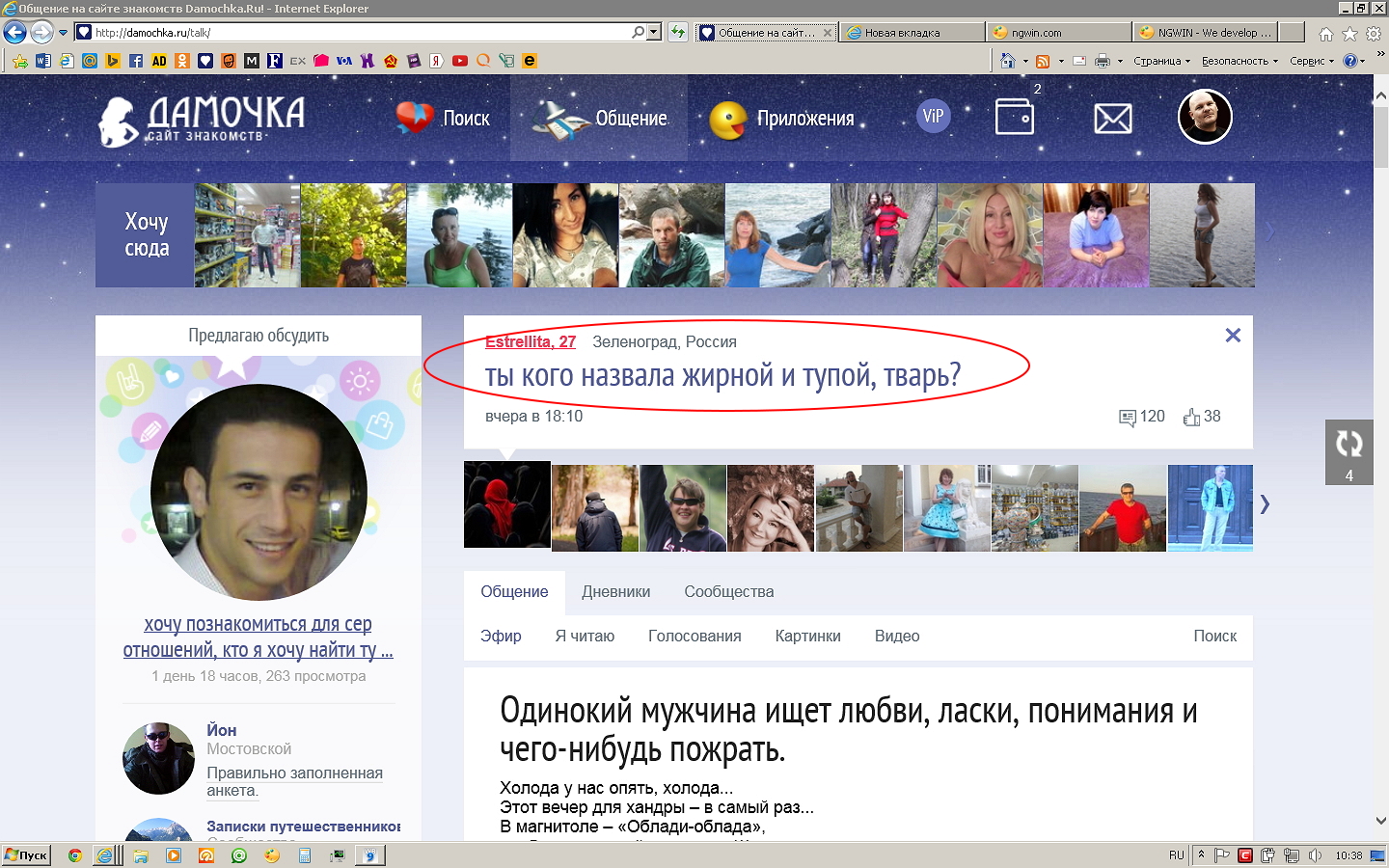The height and width of the screenshot is (868, 1389).
Task: Click the search magnifier in the address bar
Action: coord(638,32)
